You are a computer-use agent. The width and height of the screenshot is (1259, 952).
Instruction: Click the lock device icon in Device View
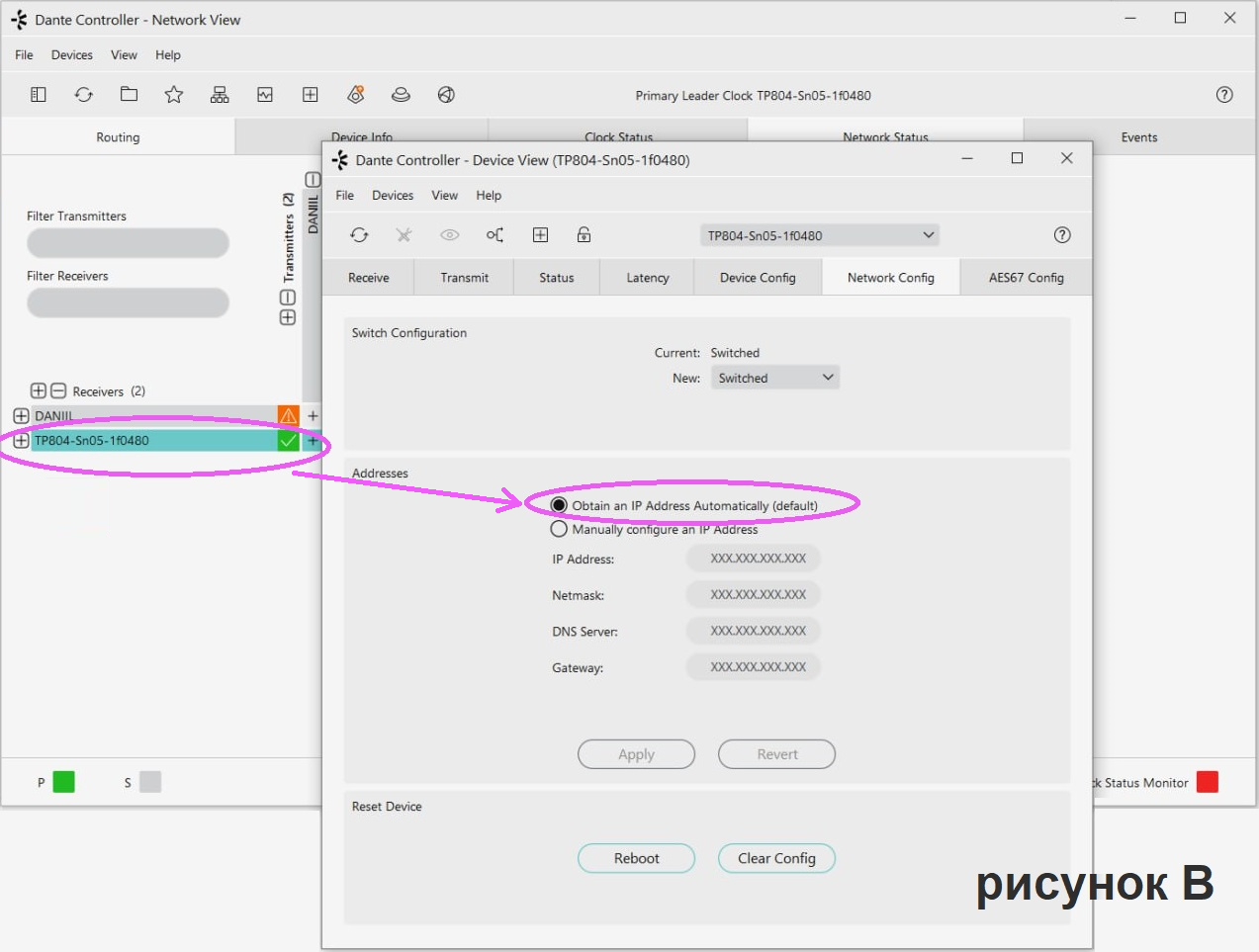[x=585, y=235]
